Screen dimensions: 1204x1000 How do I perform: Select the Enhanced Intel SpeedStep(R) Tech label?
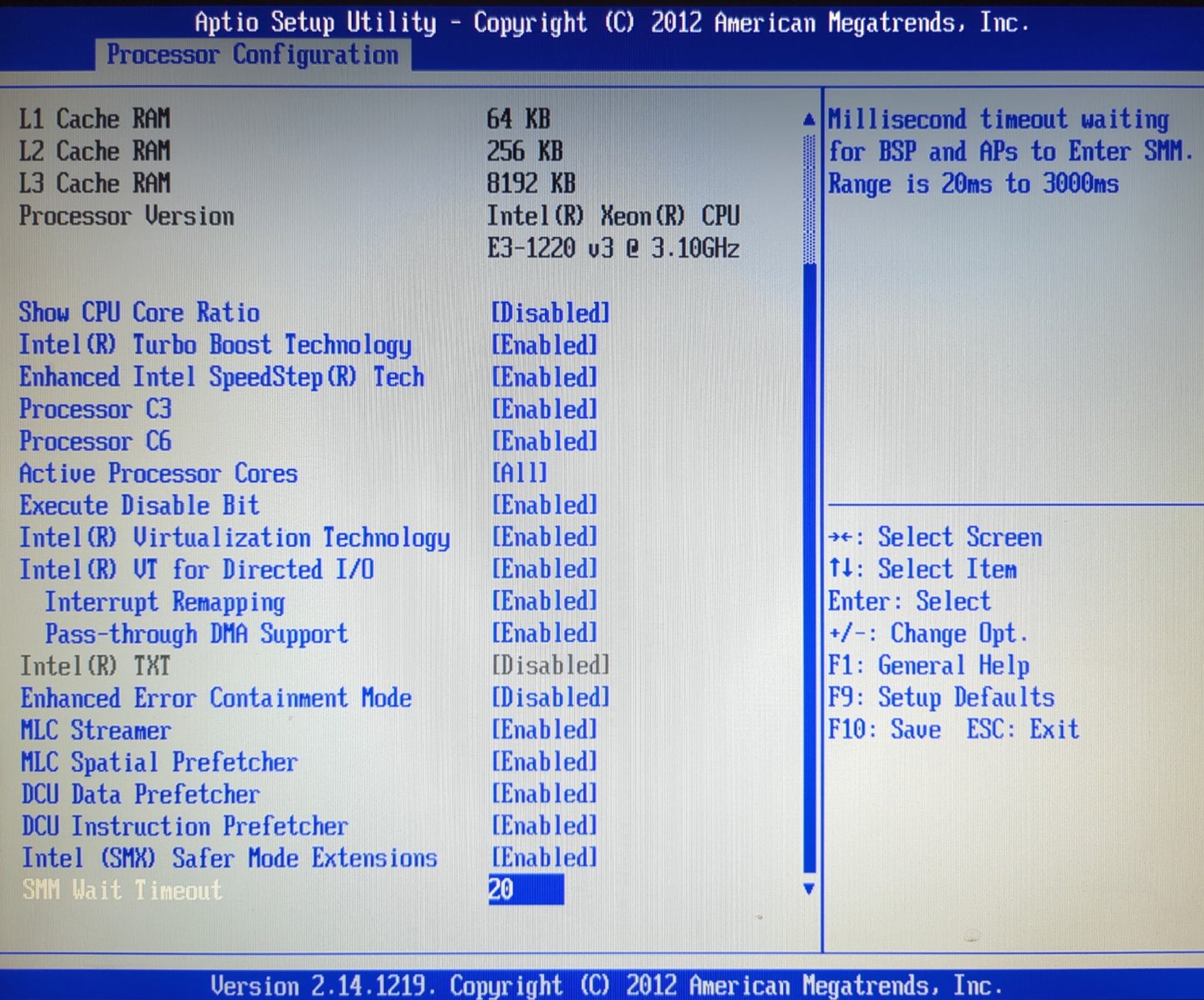(222, 377)
